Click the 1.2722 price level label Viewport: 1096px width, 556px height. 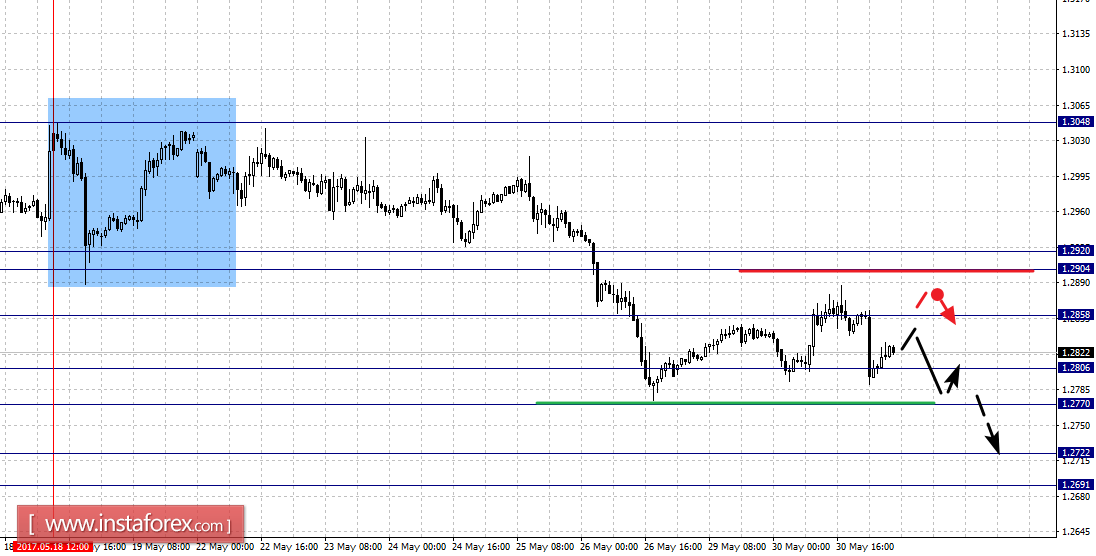coord(1076,452)
